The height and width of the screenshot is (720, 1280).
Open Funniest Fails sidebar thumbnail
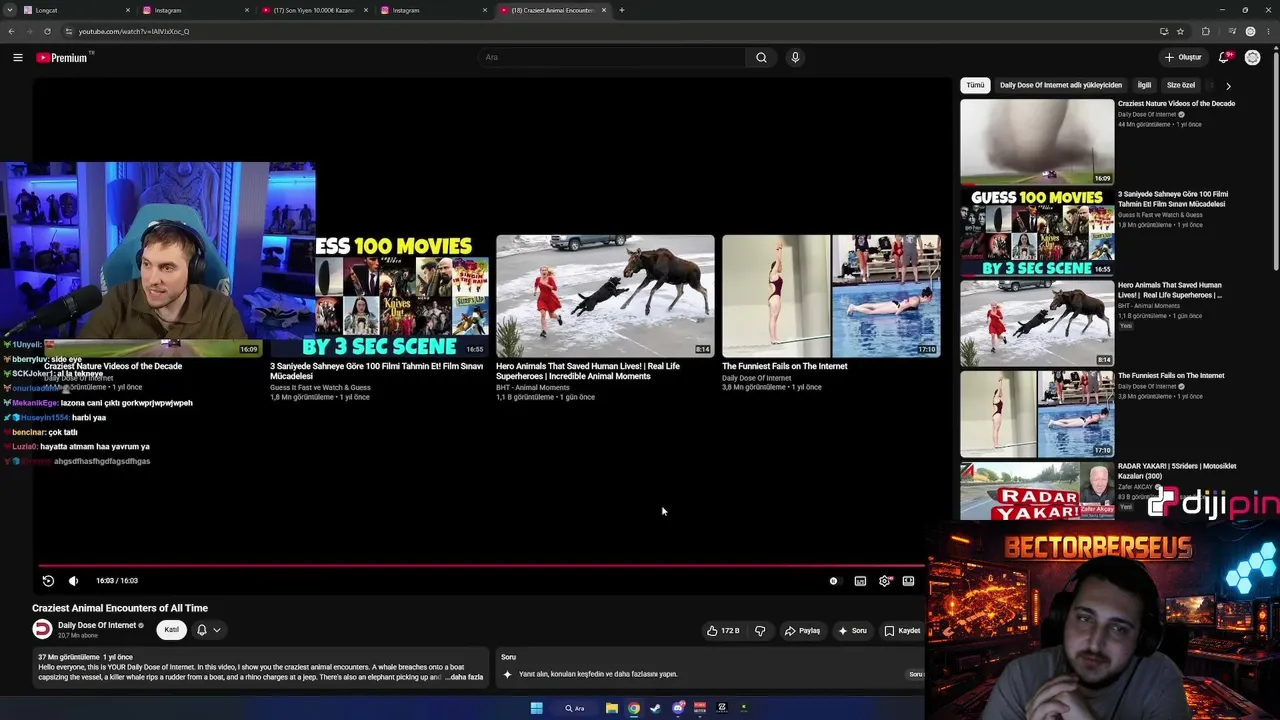pos(1037,414)
